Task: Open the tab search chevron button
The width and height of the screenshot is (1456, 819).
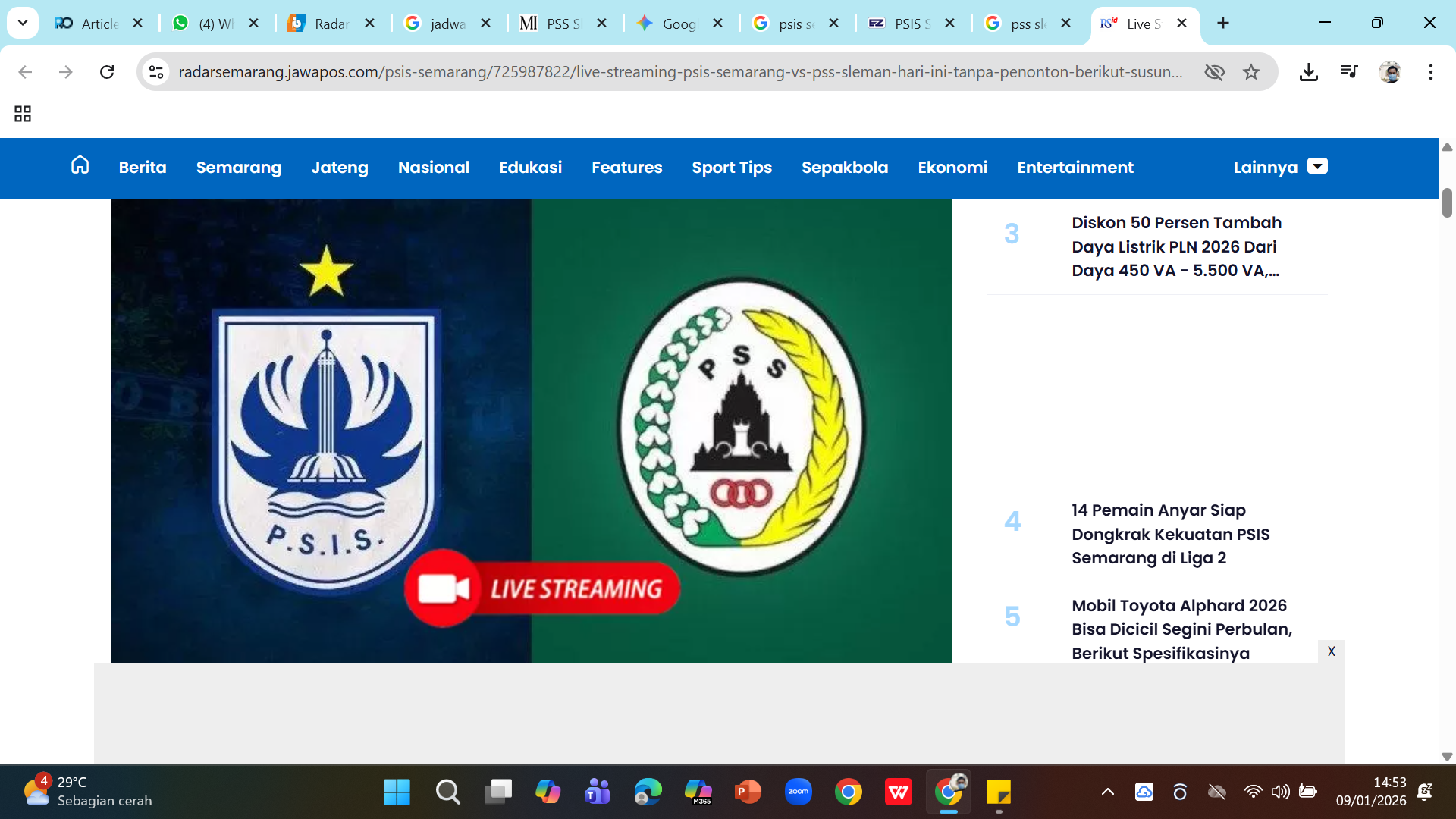Action: point(23,23)
